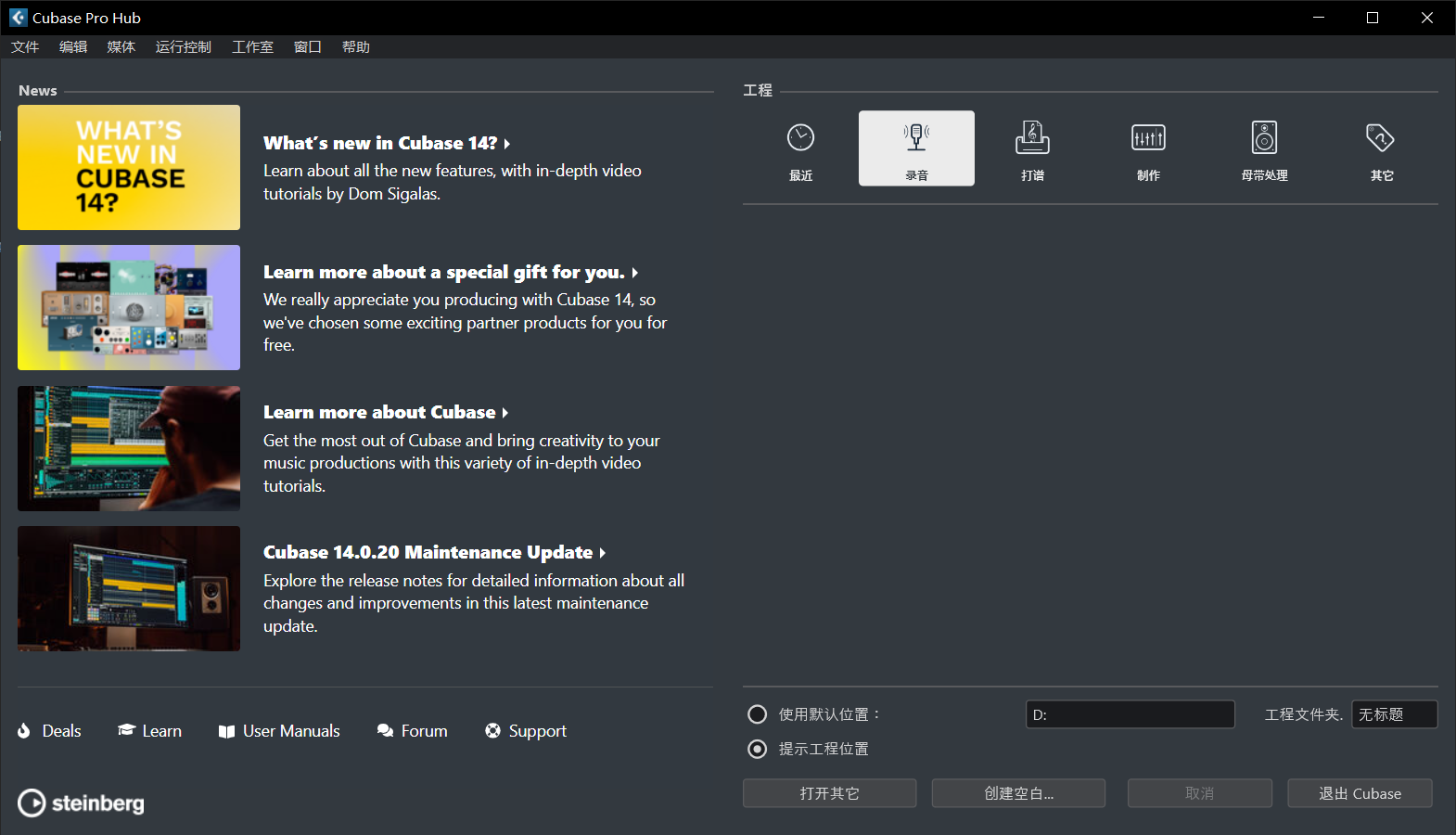Click the yellow What's New in Cubase 14 thumbnail
1456x835 pixels.
point(129,167)
